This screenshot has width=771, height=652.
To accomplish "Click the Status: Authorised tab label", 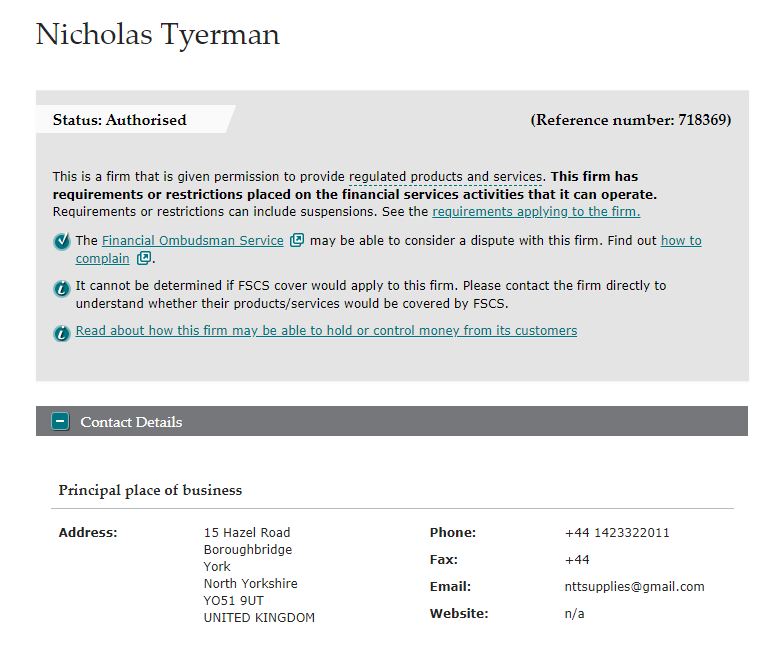I will 119,119.
